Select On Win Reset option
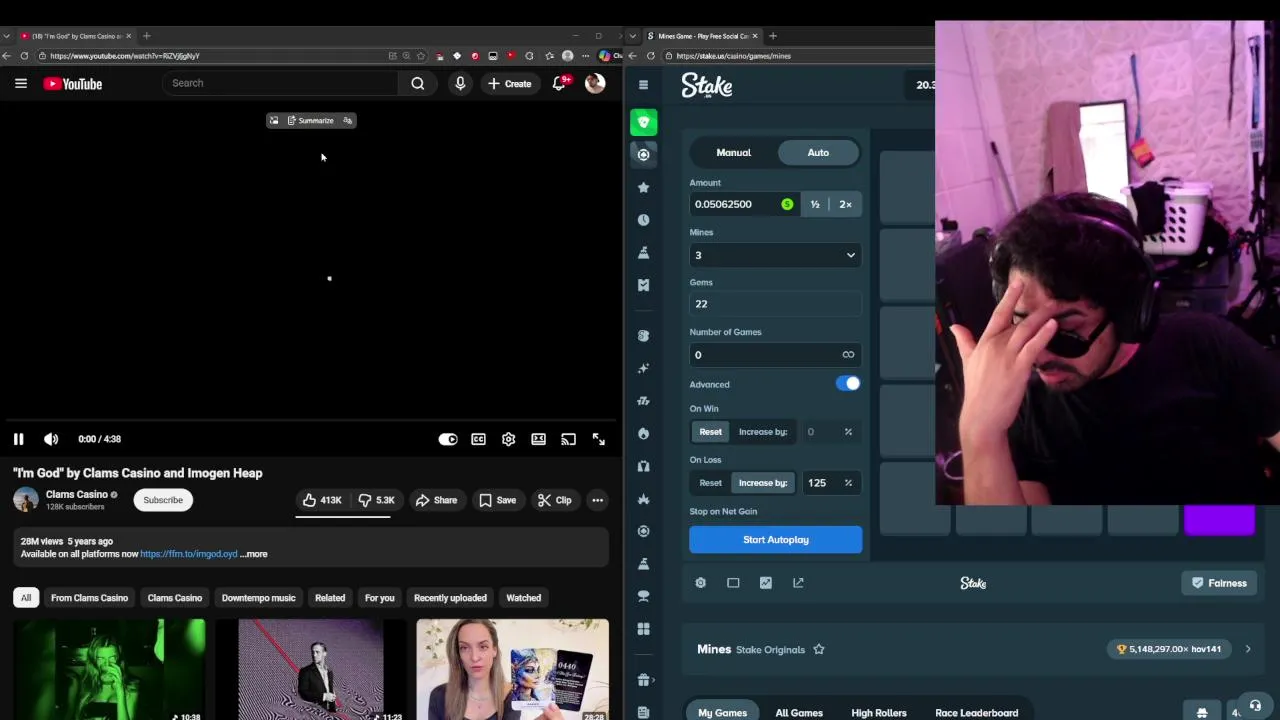Screen dimensions: 1280x720 pyautogui.click(x=710, y=432)
